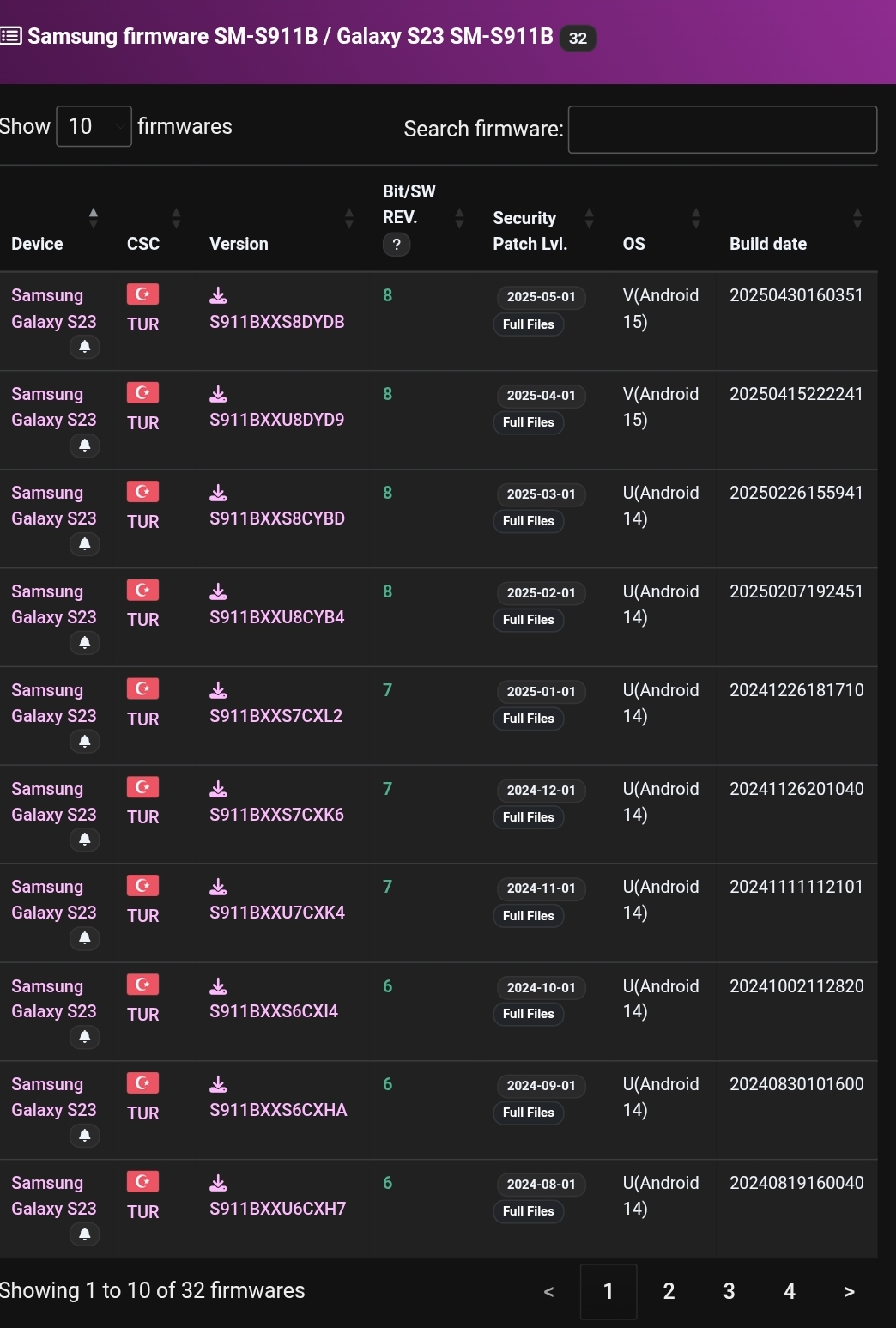The height and width of the screenshot is (1328, 896).
Task: Toggle notification bell for S911BXXS8DYDB row
Action: 85,347
